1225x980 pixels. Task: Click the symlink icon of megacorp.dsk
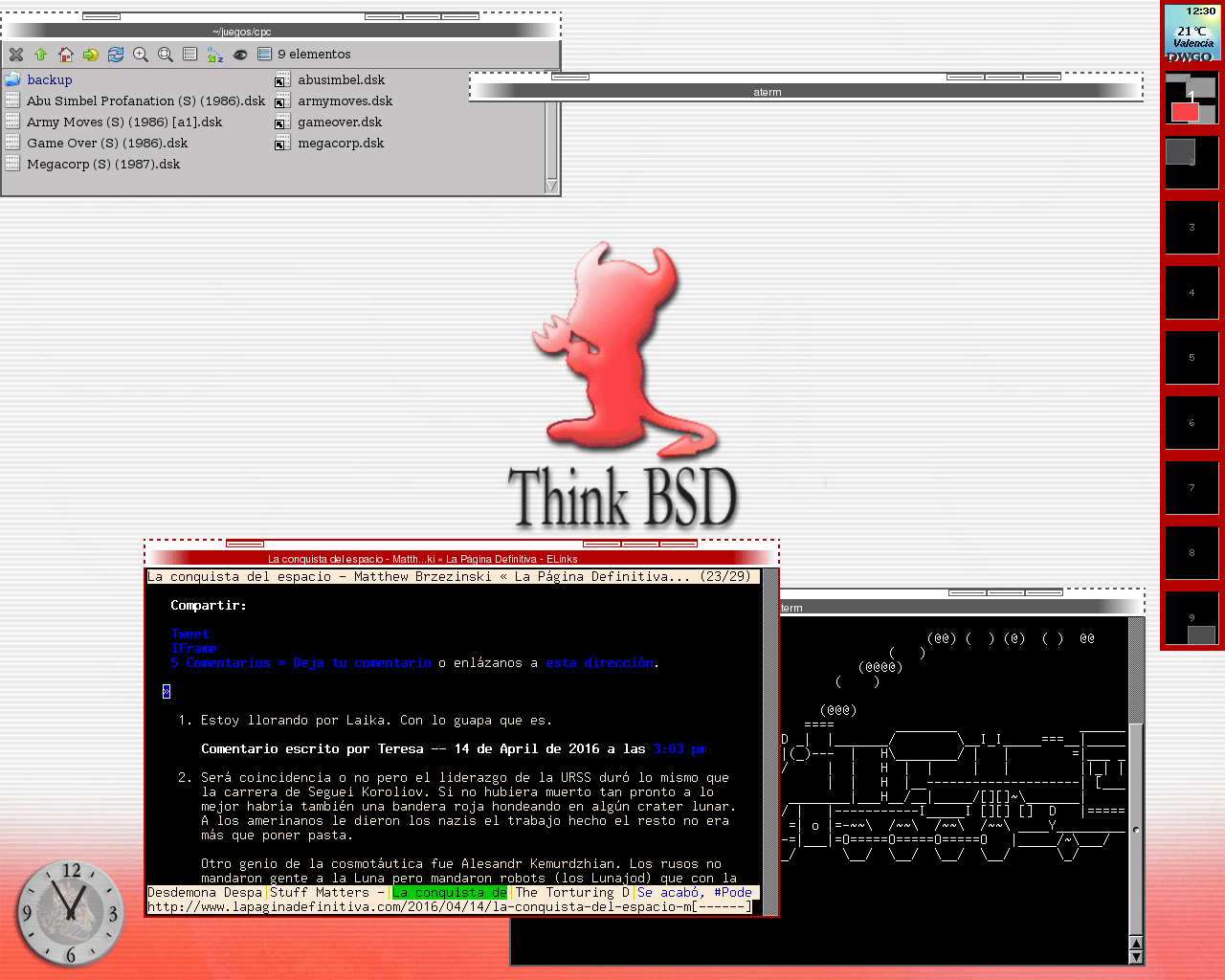coord(282,143)
